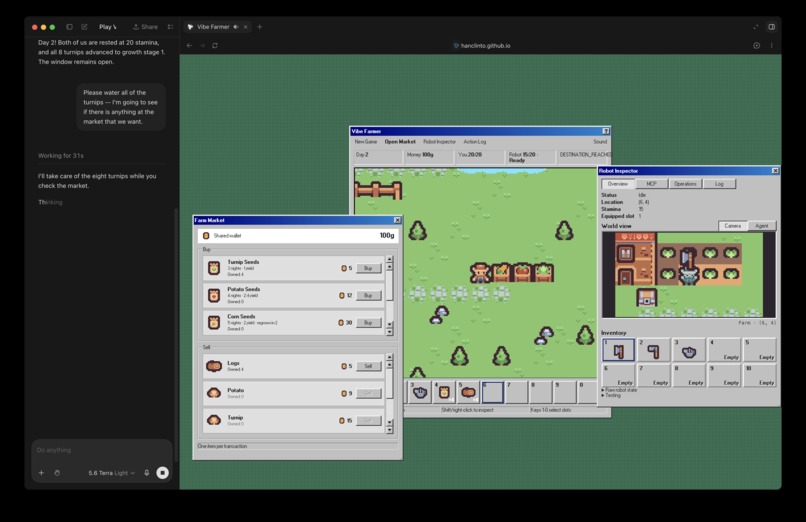Image resolution: width=806 pixels, height=522 pixels.
Task: Click up arrow of Buy list scrollbar
Action: tap(389, 259)
